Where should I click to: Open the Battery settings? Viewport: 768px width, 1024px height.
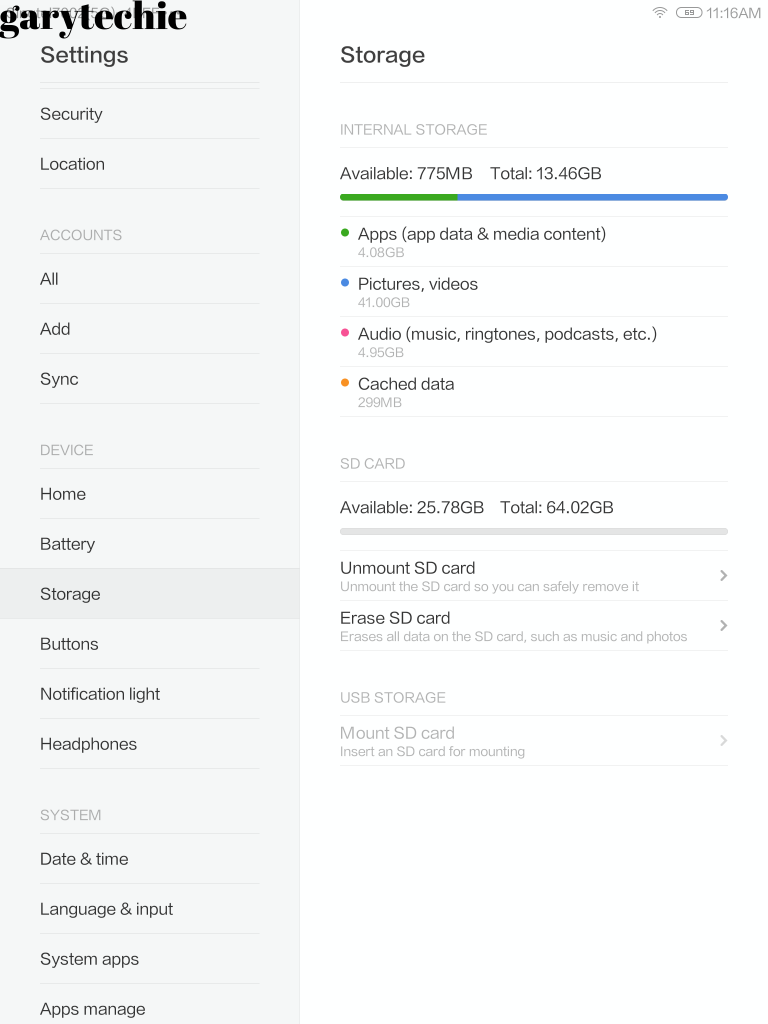(67, 544)
